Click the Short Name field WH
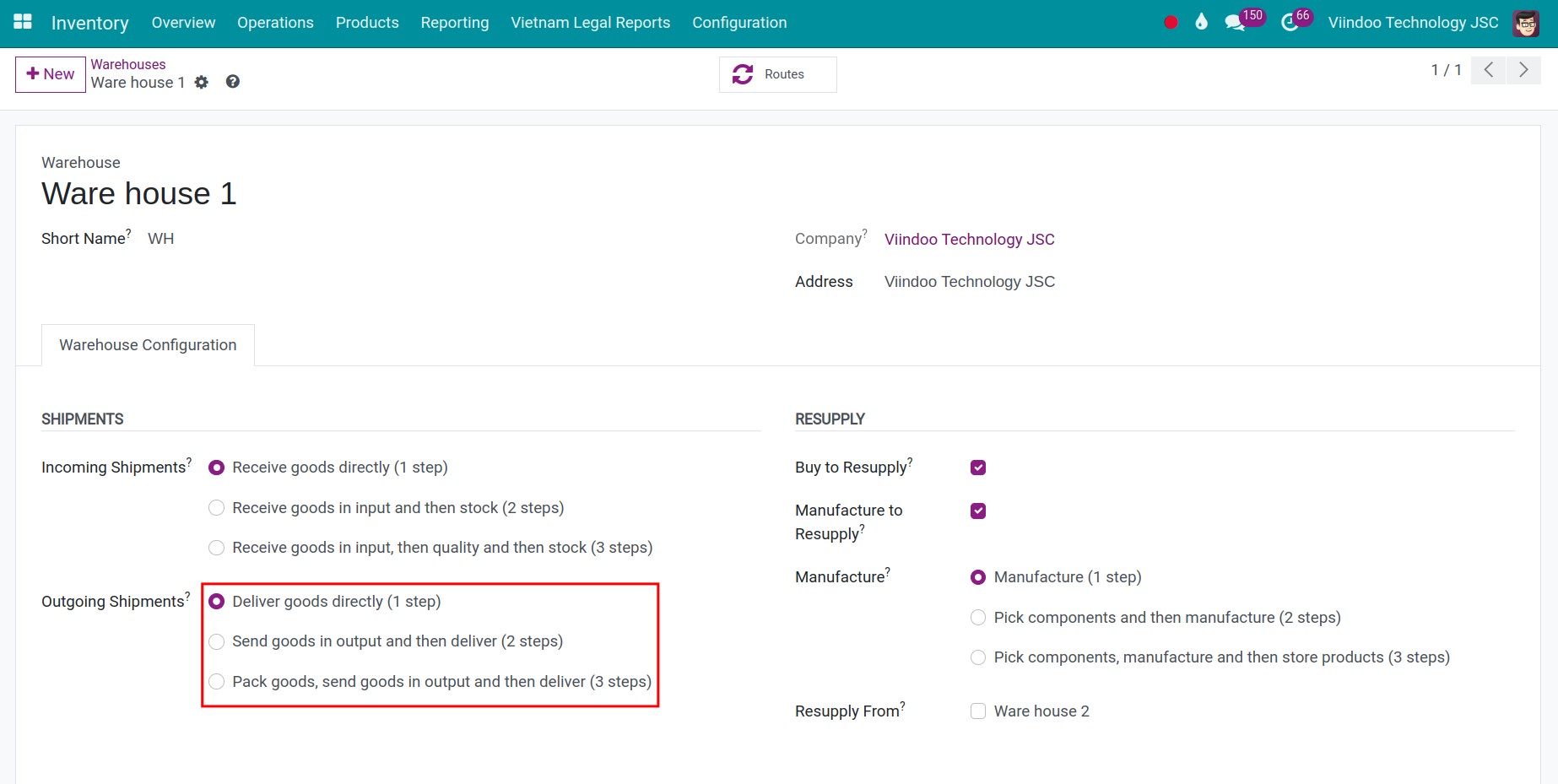The image size is (1558, 784). coord(161,239)
